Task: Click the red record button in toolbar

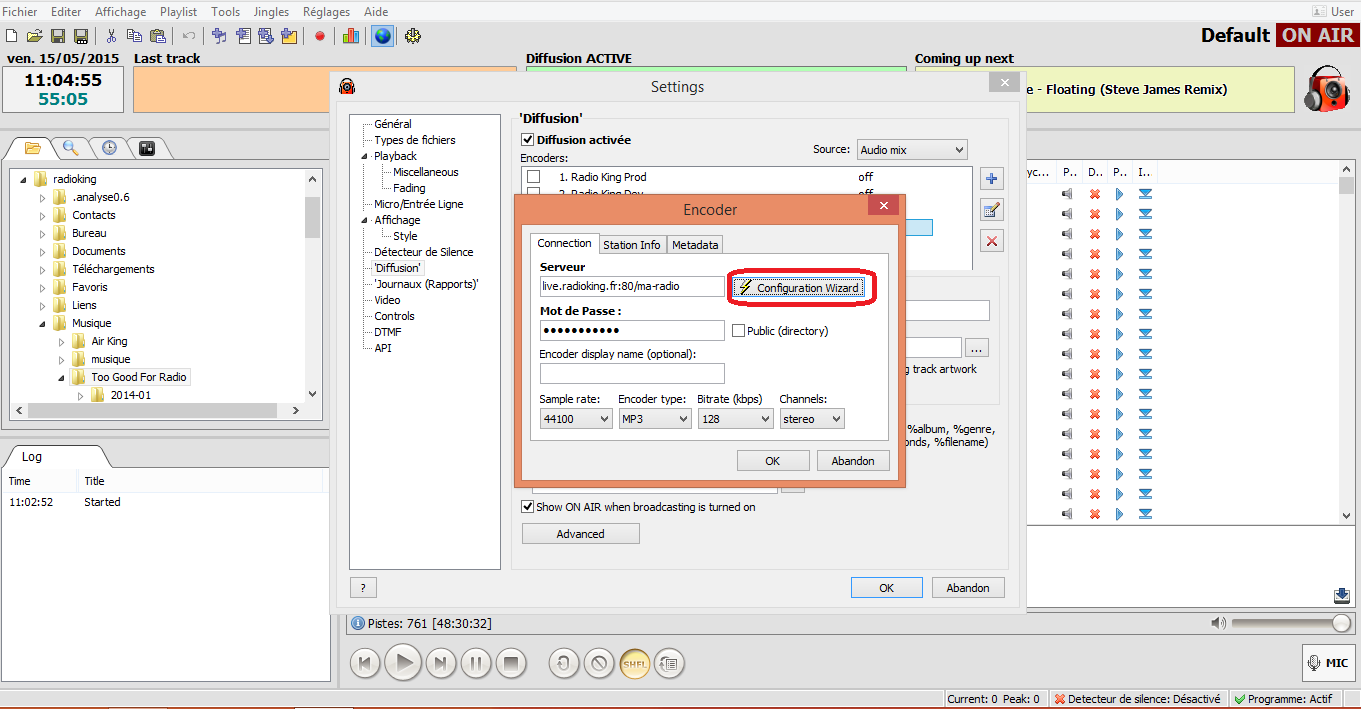Action: [x=320, y=36]
